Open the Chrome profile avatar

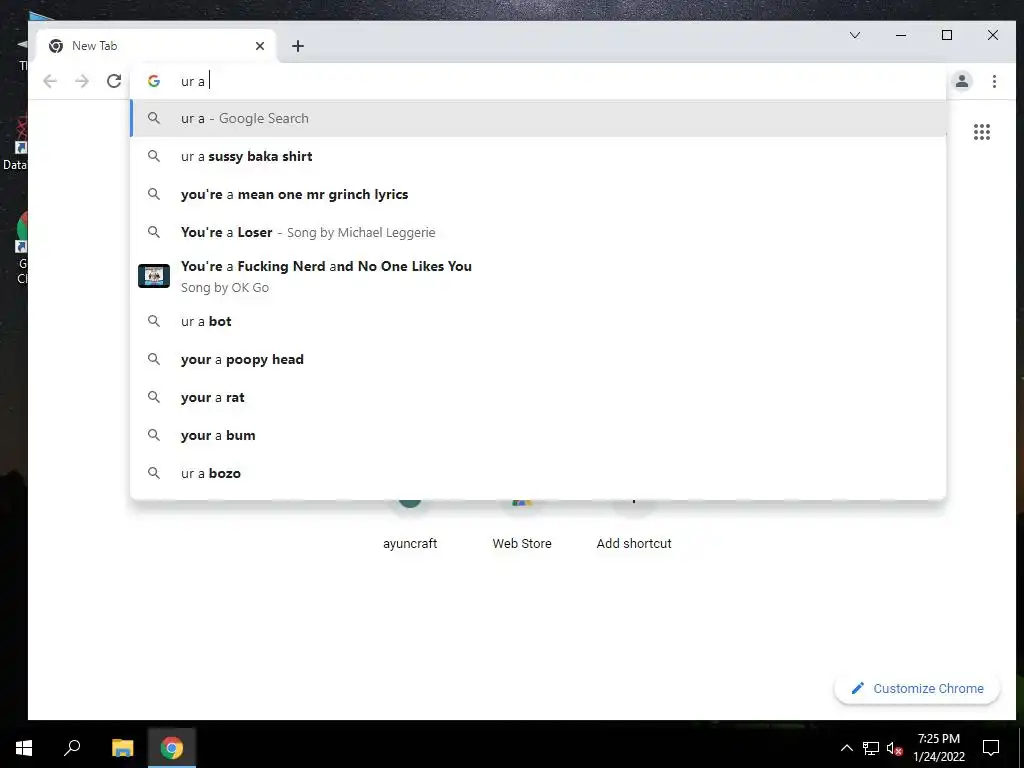pyautogui.click(x=961, y=81)
